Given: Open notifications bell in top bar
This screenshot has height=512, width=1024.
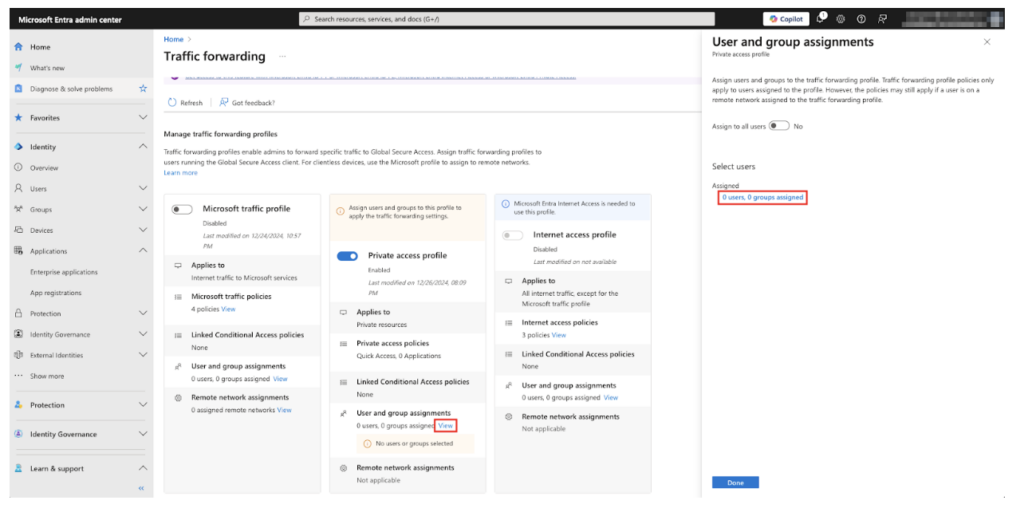Looking at the screenshot, I should [821, 19].
